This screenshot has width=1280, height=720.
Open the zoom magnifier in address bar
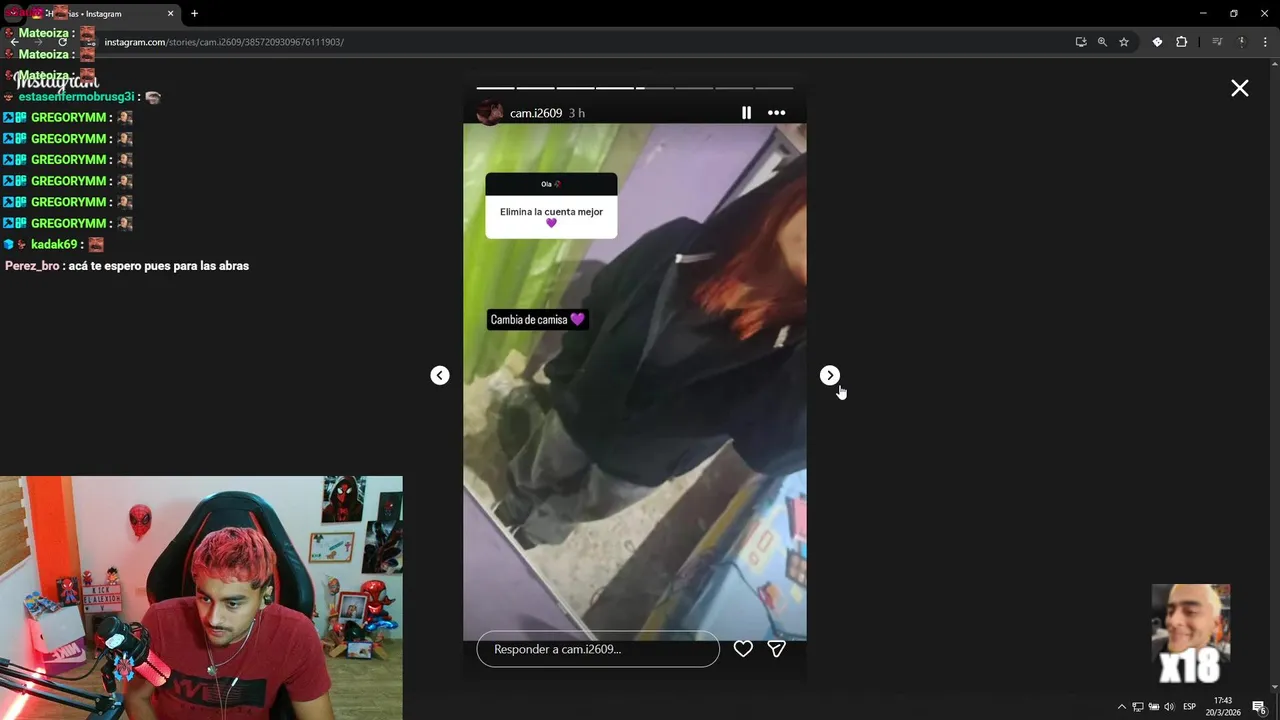[1102, 42]
